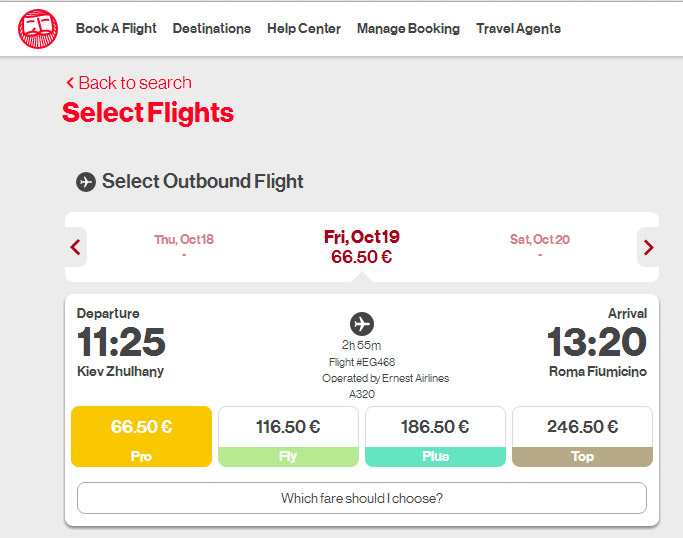This screenshot has height=538, width=683.
Task: Open the Travel Agents section
Action: pos(518,28)
